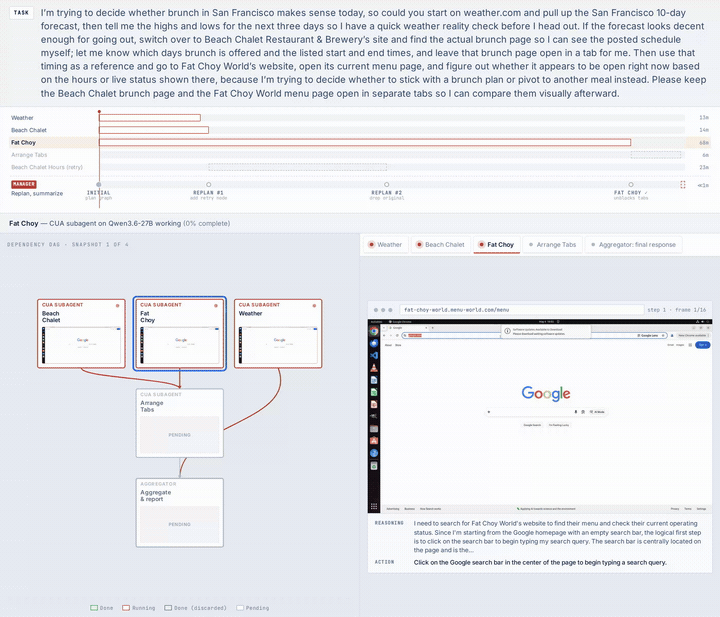Jump to the FAT CHOY timeline marker
Screen dimensions: 720x617
pos(631,185)
